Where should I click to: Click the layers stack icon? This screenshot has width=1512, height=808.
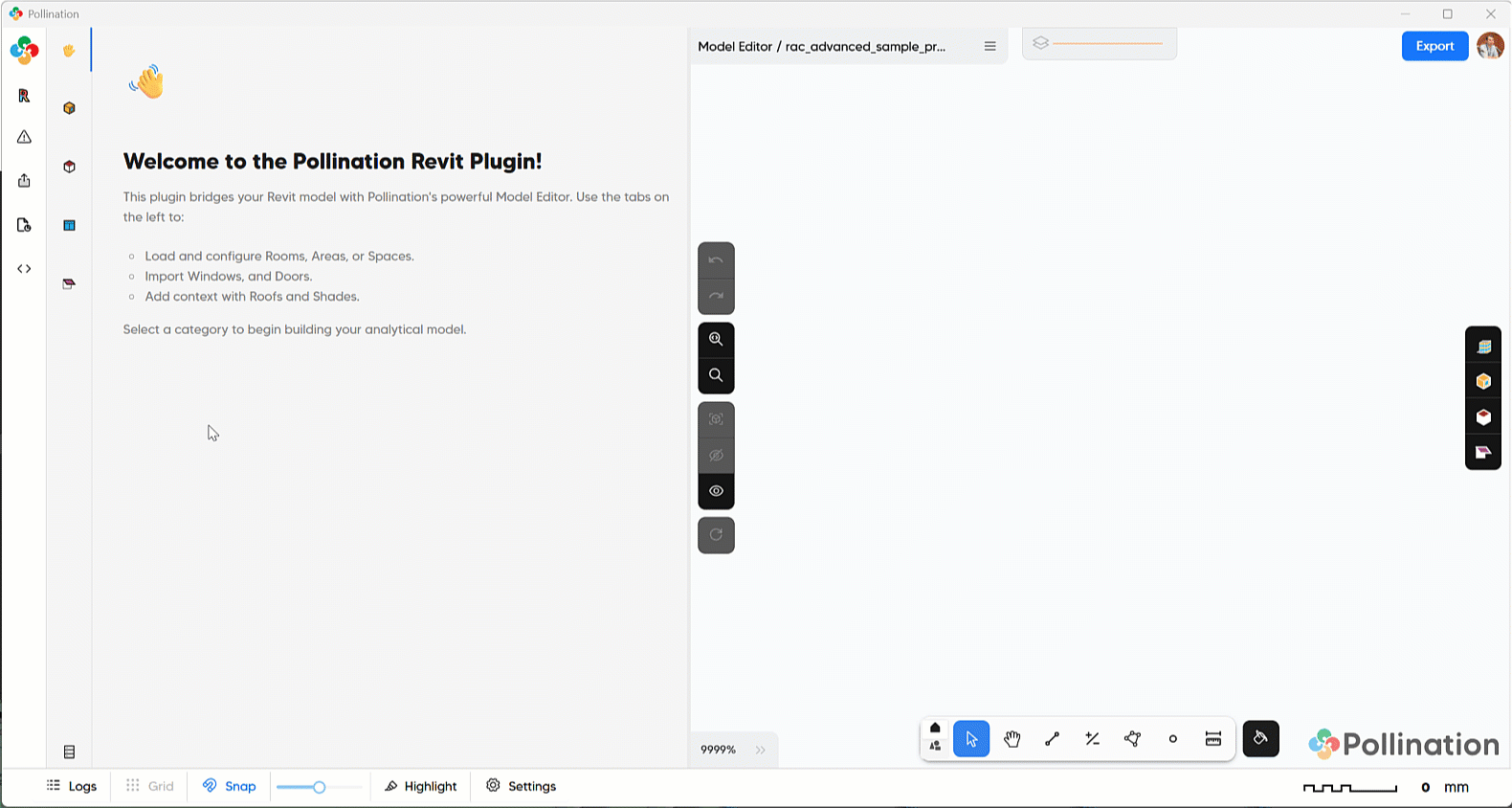click(x=1040, y=43)
